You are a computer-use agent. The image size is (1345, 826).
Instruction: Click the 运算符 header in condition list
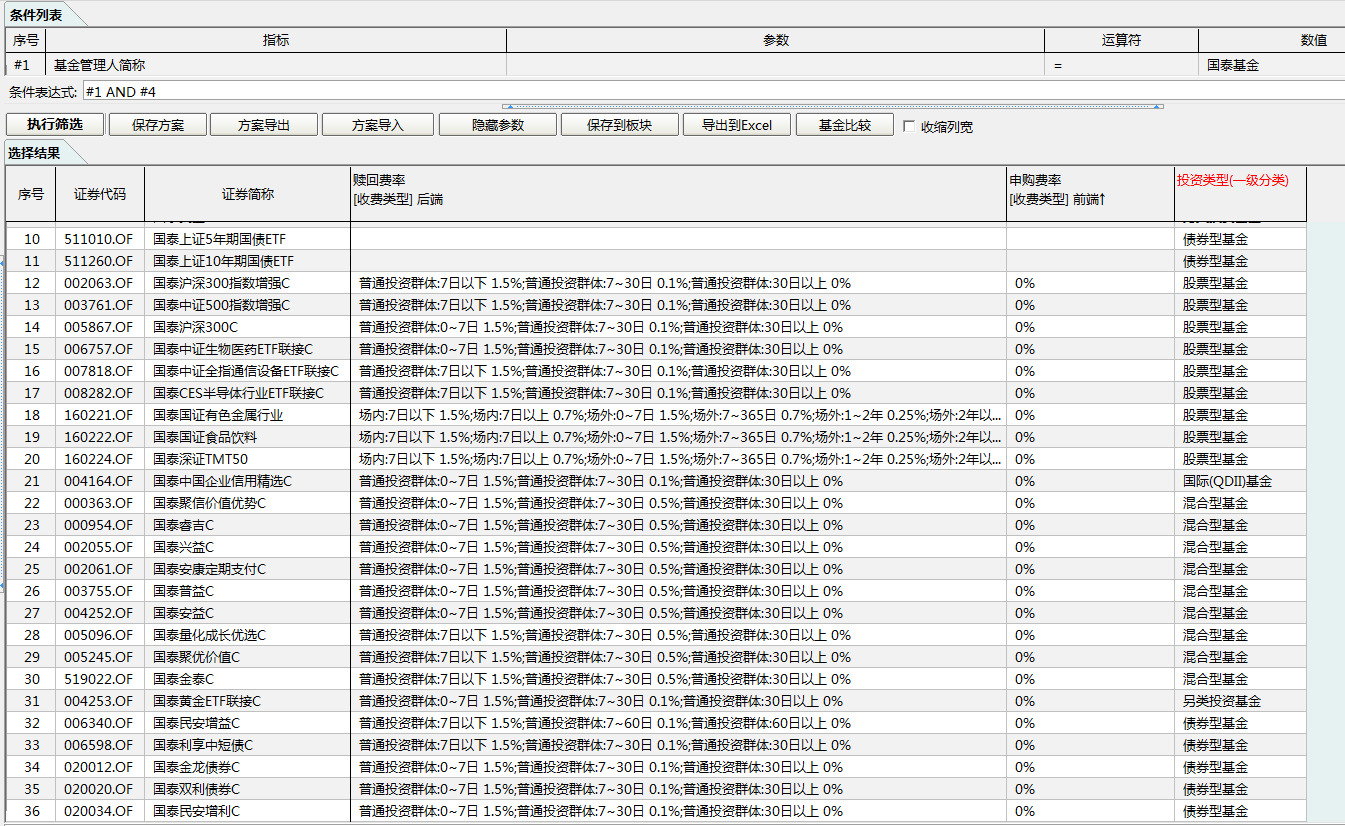coord(1122,40)
